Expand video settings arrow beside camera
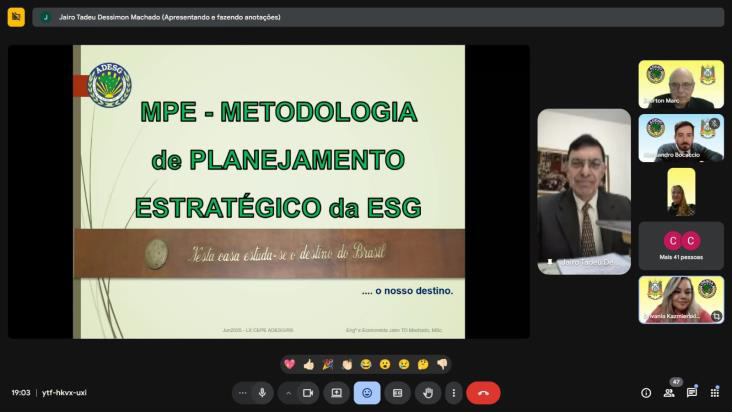 (289, 393)
